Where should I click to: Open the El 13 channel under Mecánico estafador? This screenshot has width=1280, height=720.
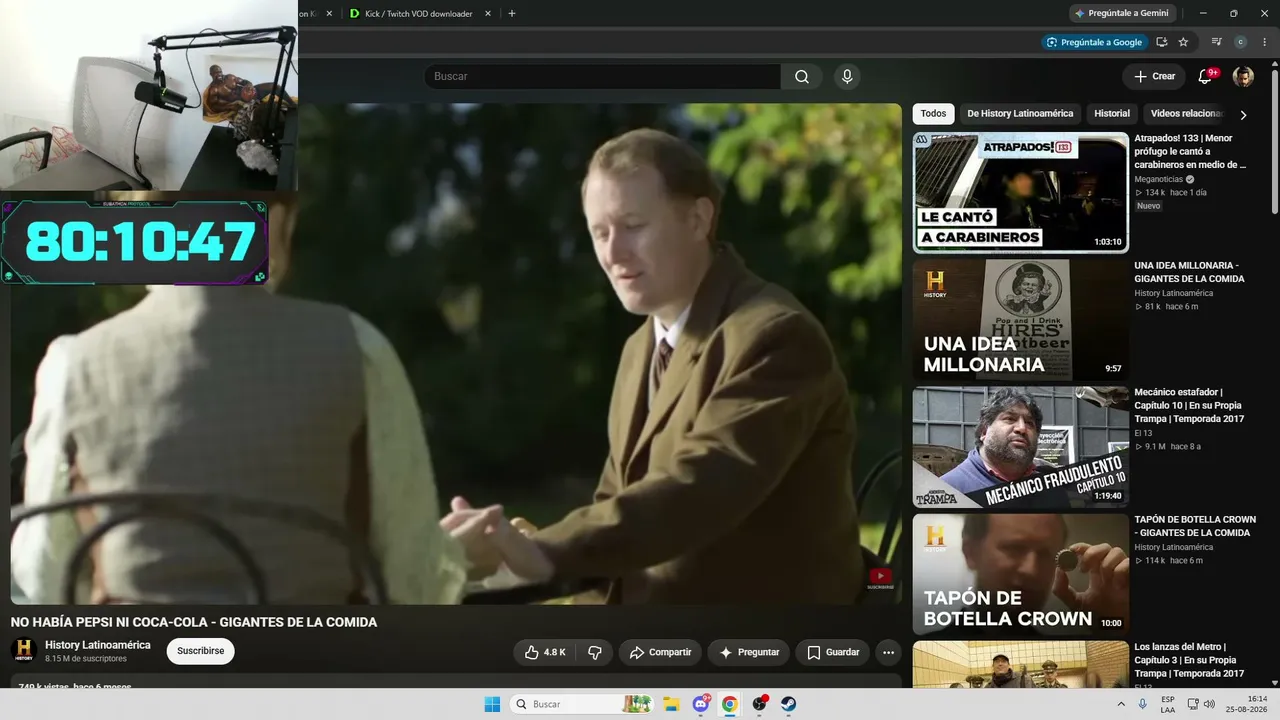[x=1144, y=433]
